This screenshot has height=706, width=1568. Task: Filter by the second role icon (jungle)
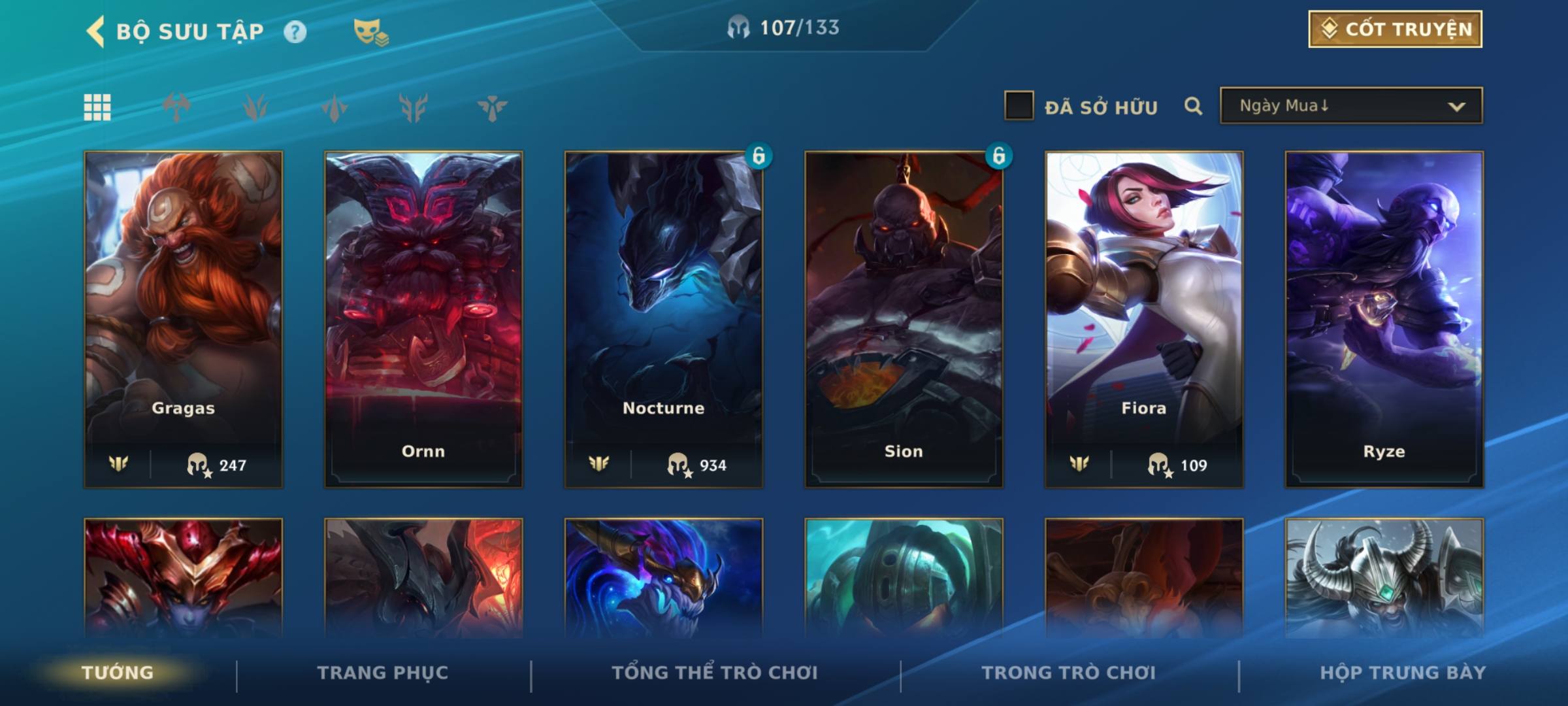click(x=255, y=107)
